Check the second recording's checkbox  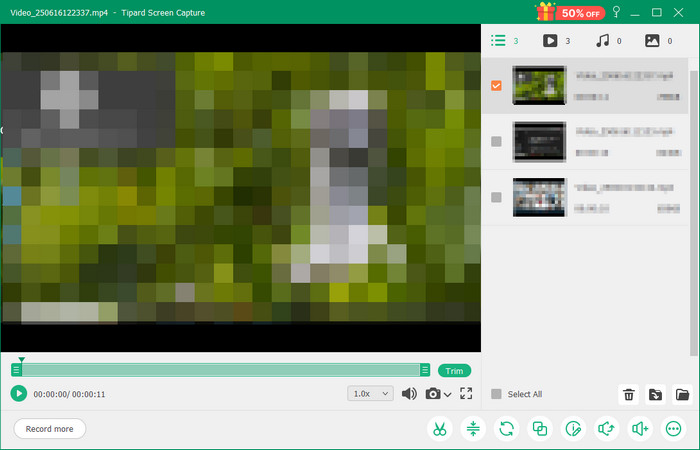click(x=496, y=142)
